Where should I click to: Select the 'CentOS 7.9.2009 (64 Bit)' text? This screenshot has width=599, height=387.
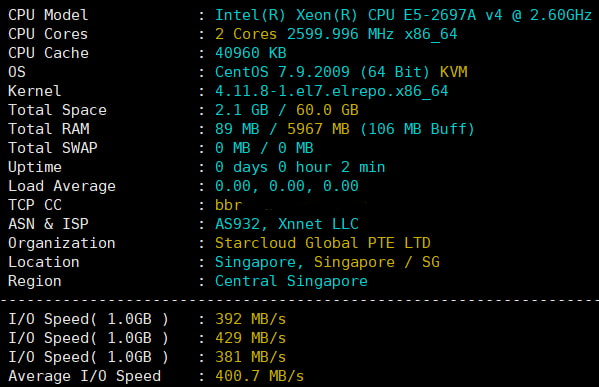[x=322, y=72]
